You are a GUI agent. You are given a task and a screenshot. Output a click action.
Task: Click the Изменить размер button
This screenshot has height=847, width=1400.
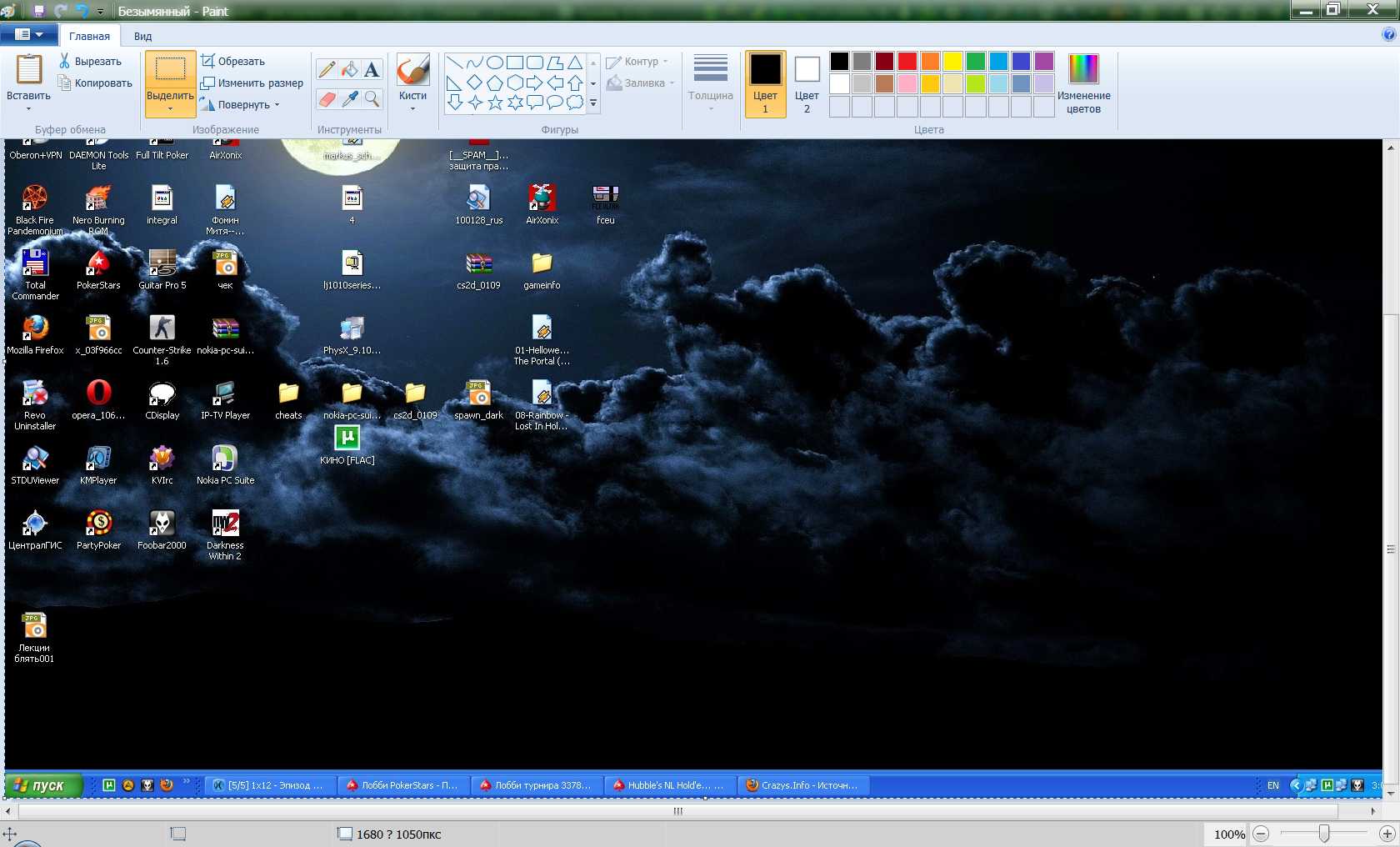click(252, 83)
